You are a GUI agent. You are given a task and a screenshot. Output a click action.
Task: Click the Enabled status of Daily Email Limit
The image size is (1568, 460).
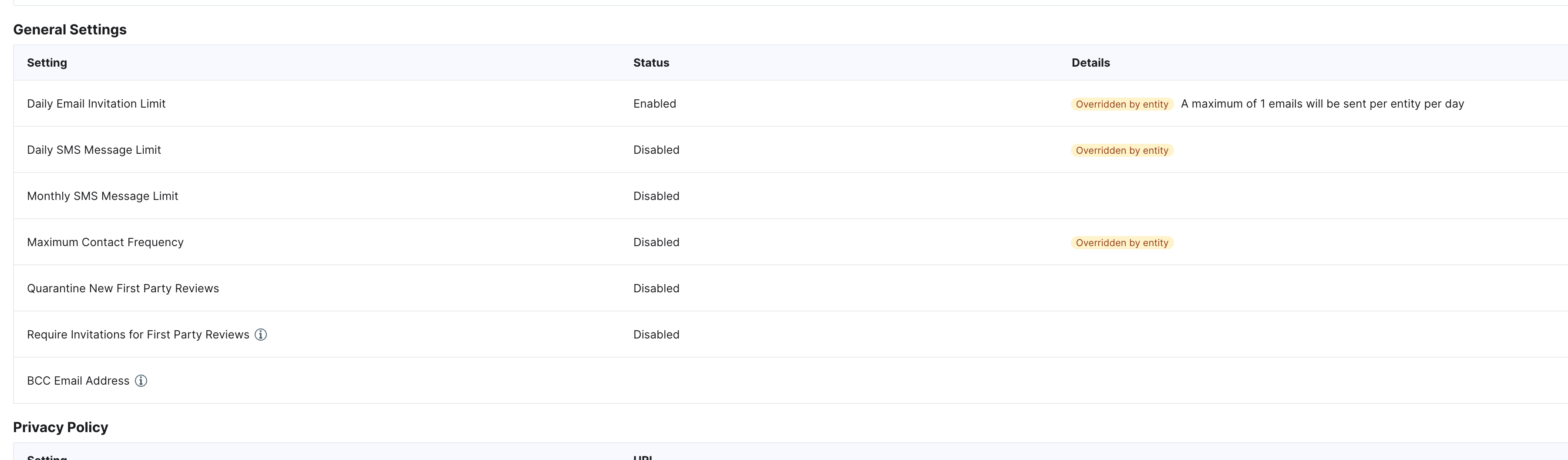point(654,104)
